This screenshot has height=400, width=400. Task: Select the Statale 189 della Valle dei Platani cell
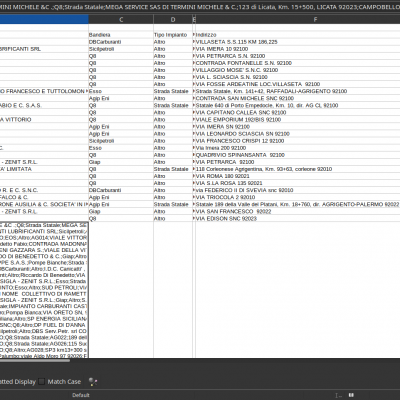[298, 204]
